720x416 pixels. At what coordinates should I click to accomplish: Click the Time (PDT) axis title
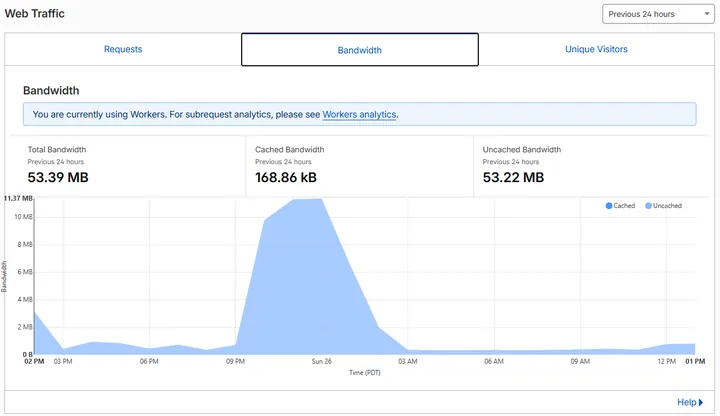[365, 372]
